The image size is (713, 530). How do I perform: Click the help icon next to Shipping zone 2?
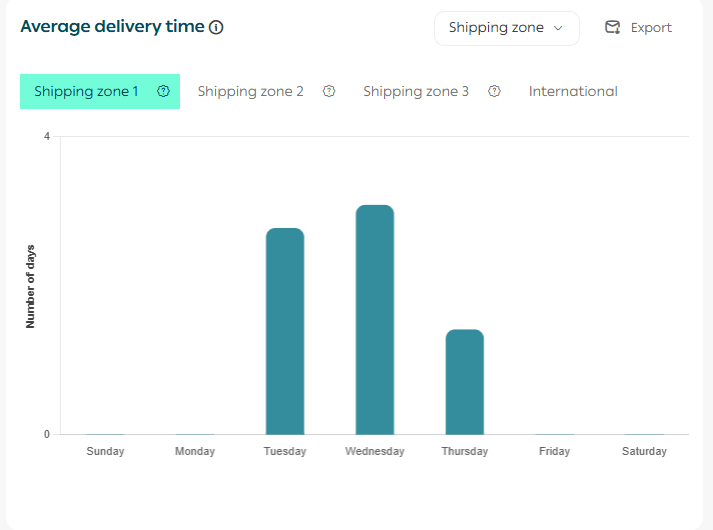[329, 91]
